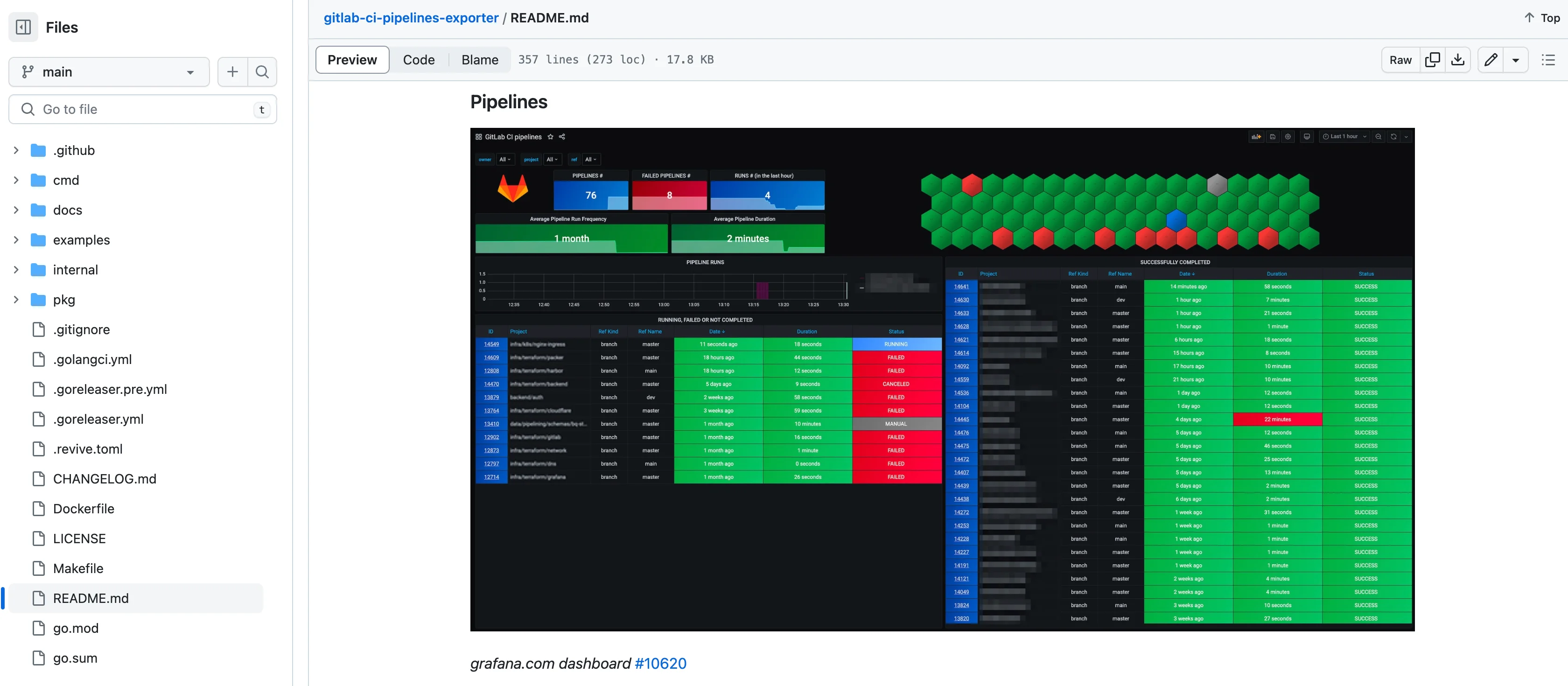Image resolution: width=1568 pixels, height=686 pixels.
Task: Open the outline list icon
Action: [1548, 60]
